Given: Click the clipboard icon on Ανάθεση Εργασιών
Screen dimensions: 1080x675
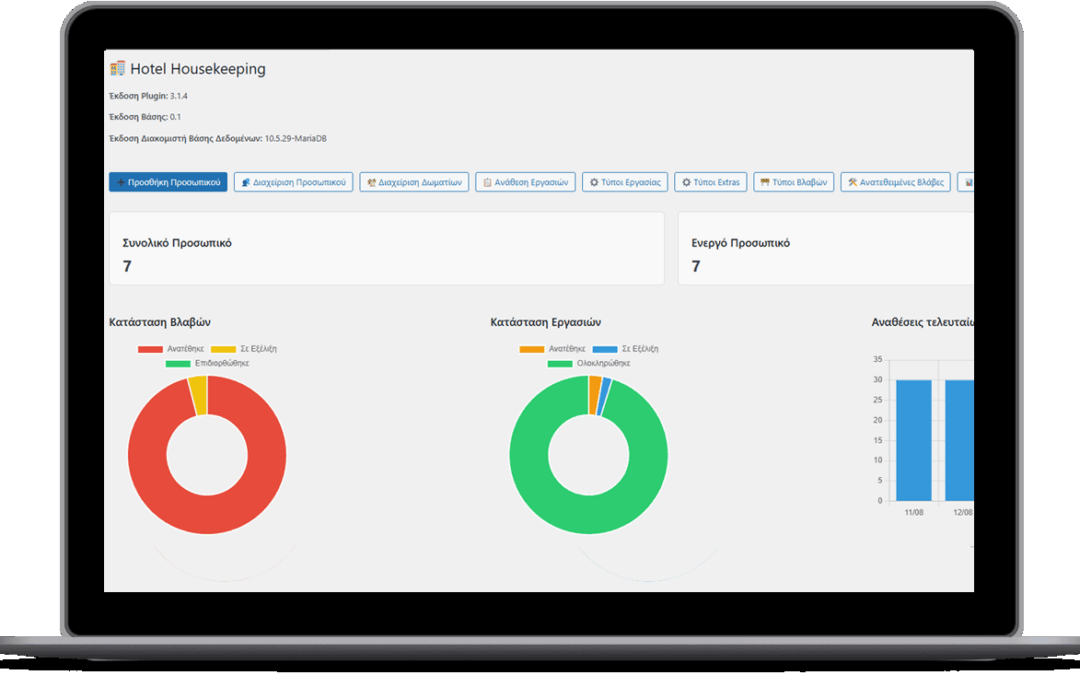Looking at the screenshot, I should click(x=487, y=183).
